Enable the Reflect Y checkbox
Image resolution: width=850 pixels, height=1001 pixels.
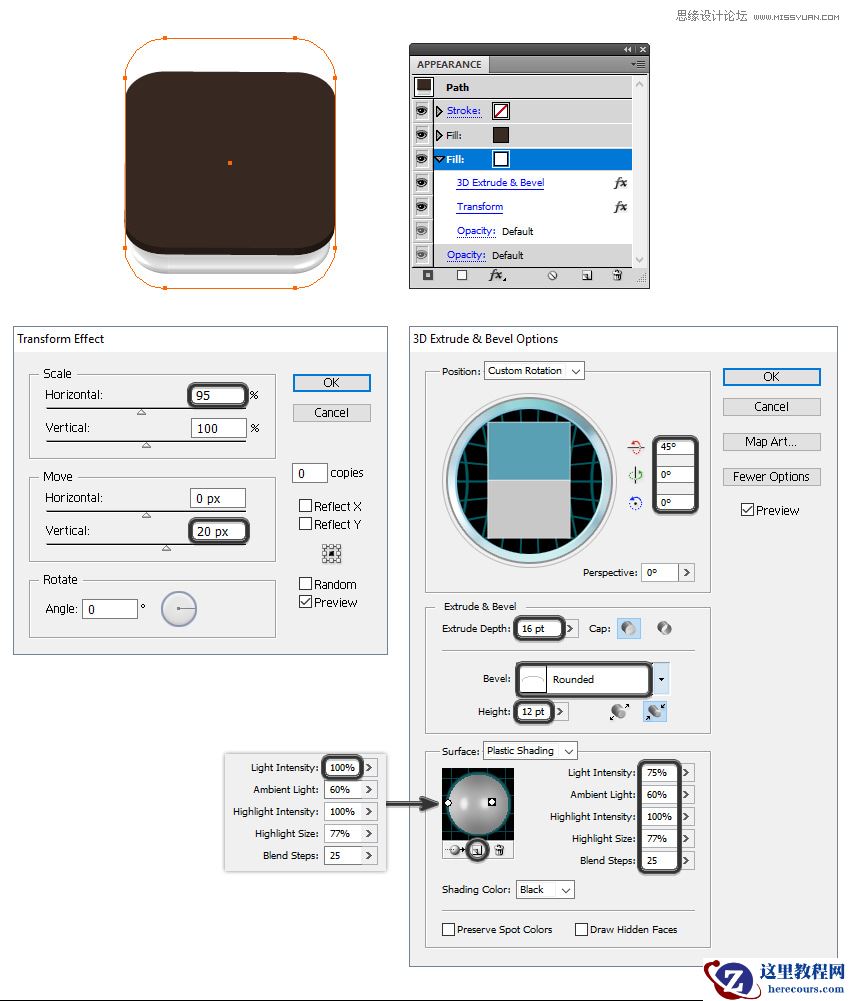[305, 524]
